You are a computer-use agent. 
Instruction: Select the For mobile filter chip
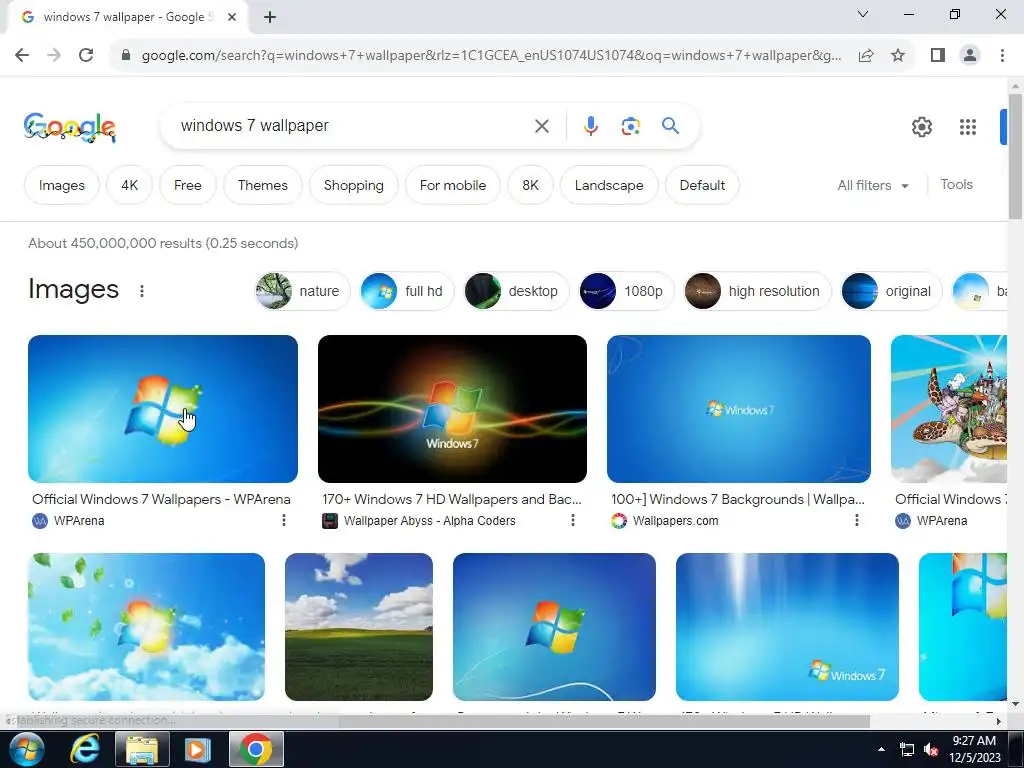(x=453, y=185)
